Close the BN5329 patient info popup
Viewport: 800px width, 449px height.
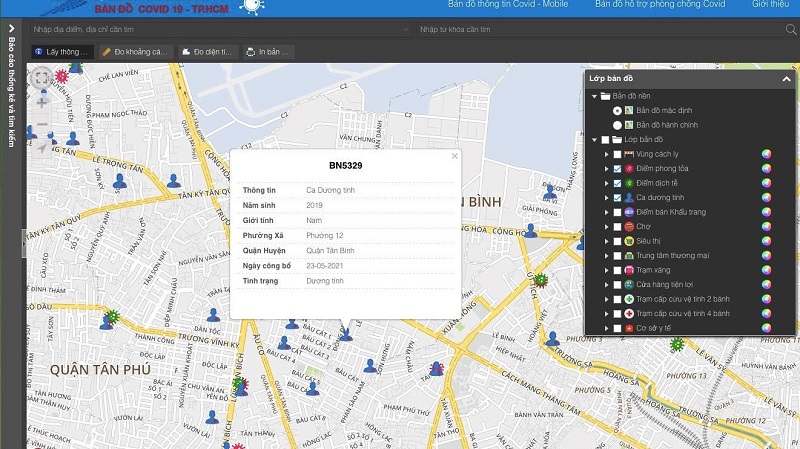[x=455, y=156]
